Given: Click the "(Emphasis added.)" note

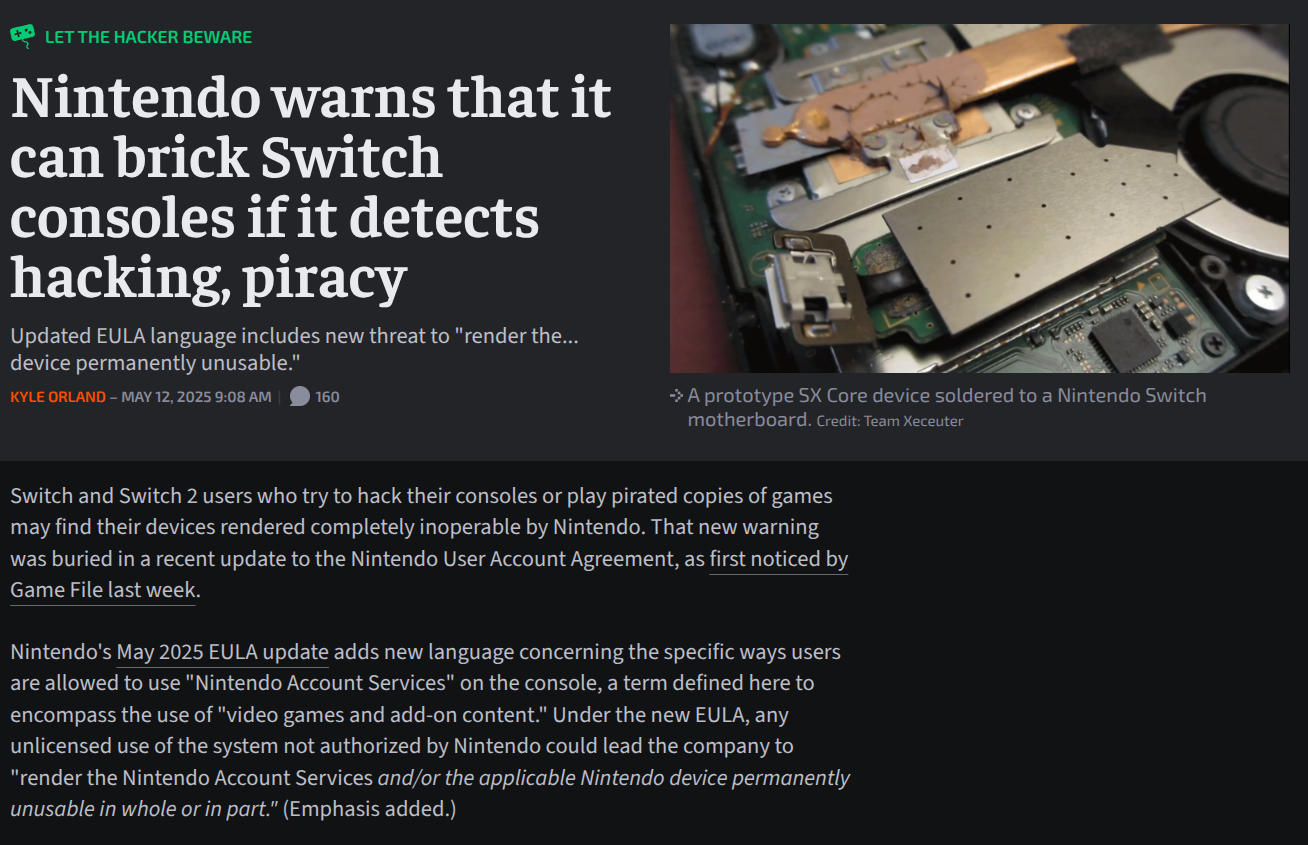Looking at the screenshot, I should click(370, 809).
